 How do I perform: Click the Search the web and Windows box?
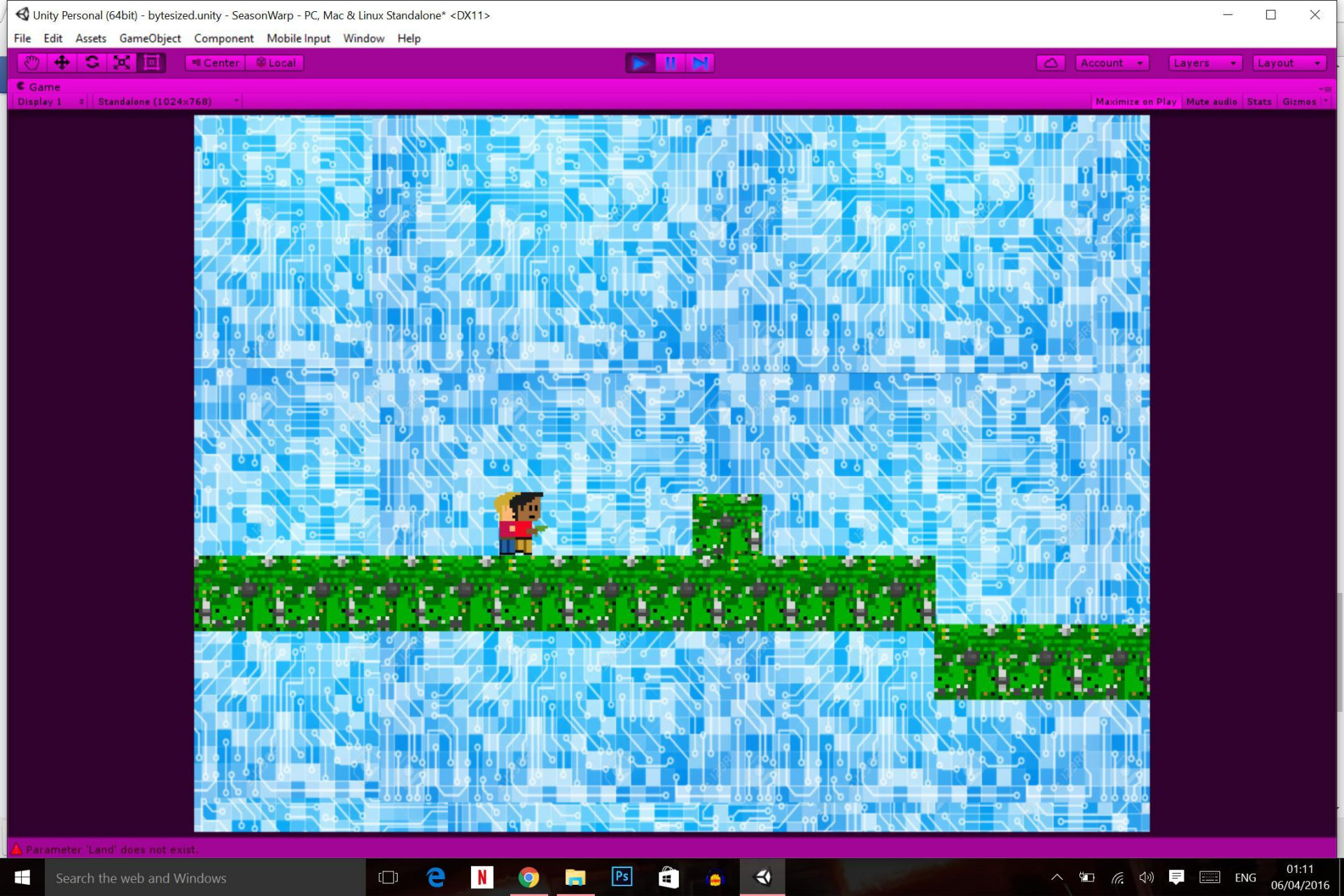pos(205,878)
